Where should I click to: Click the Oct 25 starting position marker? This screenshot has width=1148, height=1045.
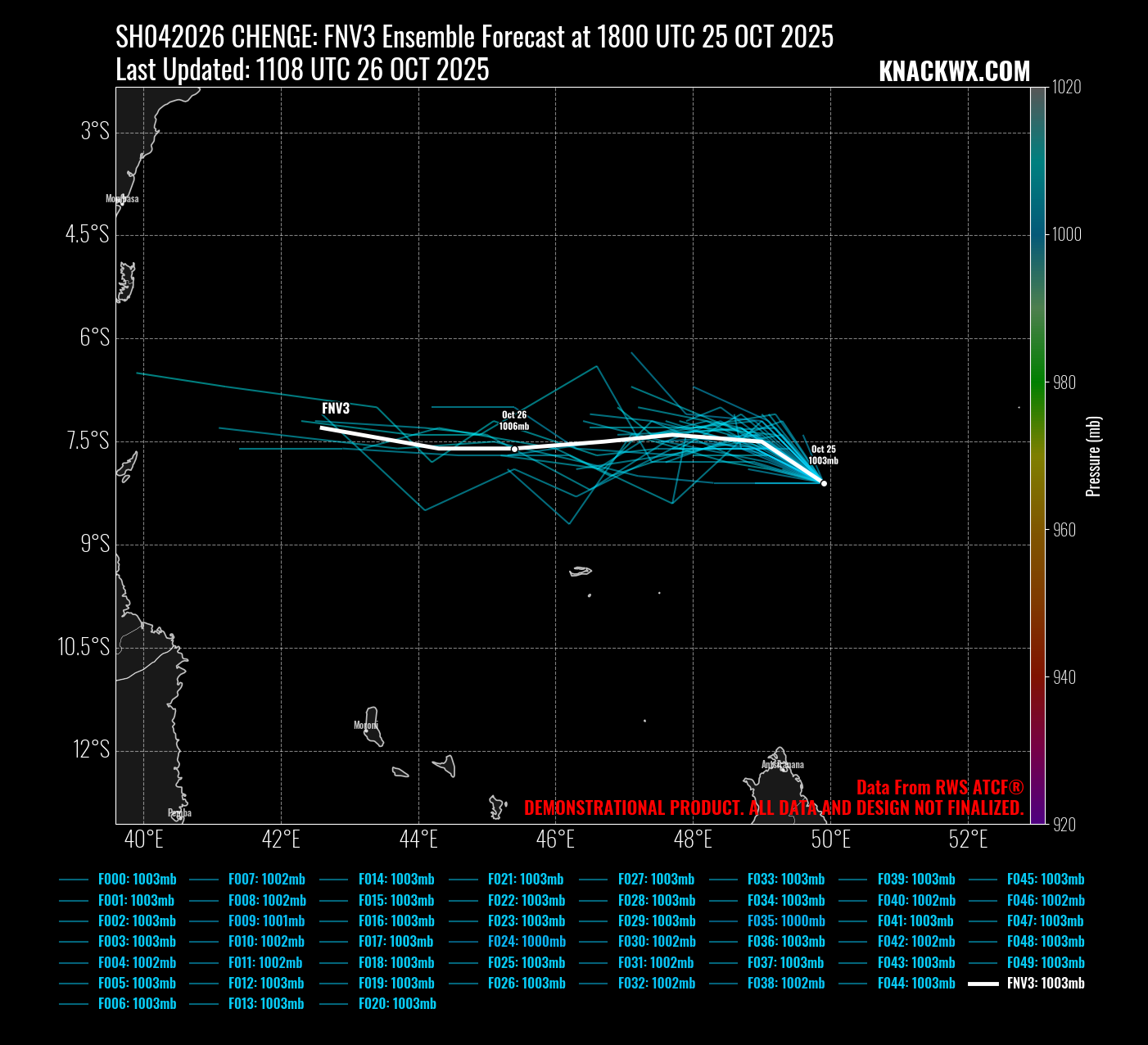coord(824,483)
